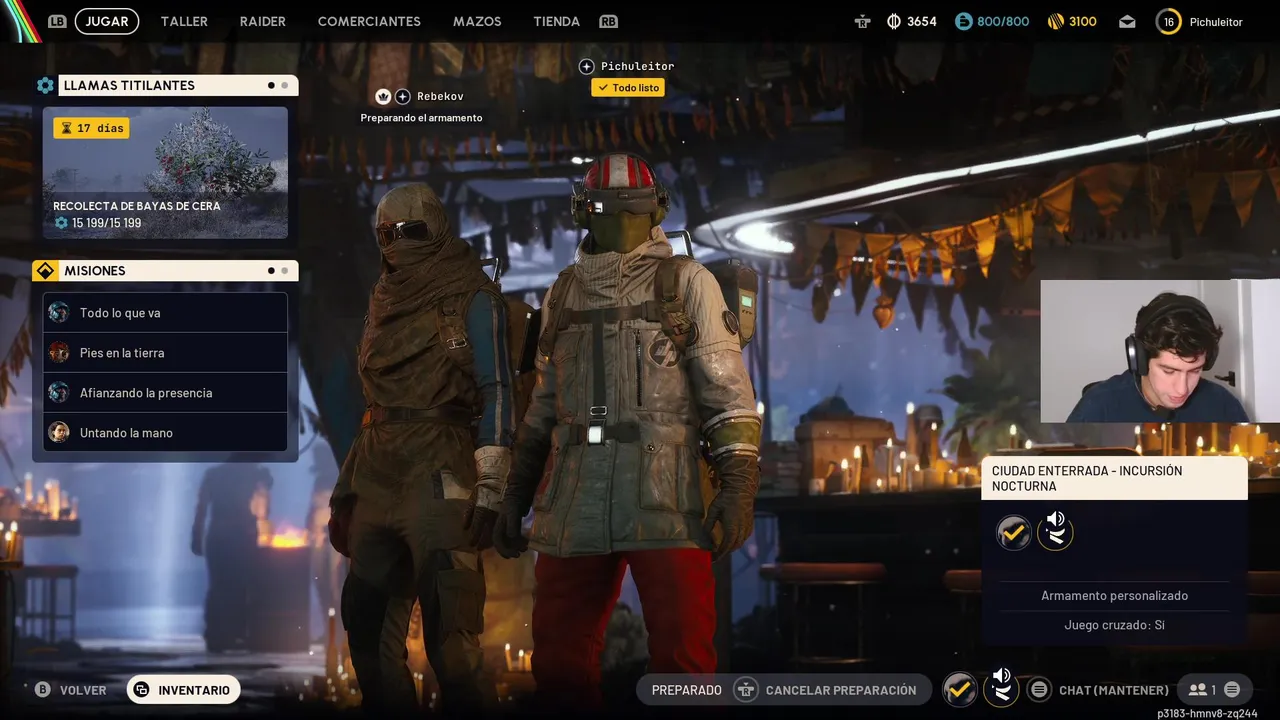1280x720 pixels.
Task: Click the avatar icon beside Untando la mano
Action: [59, 432]
